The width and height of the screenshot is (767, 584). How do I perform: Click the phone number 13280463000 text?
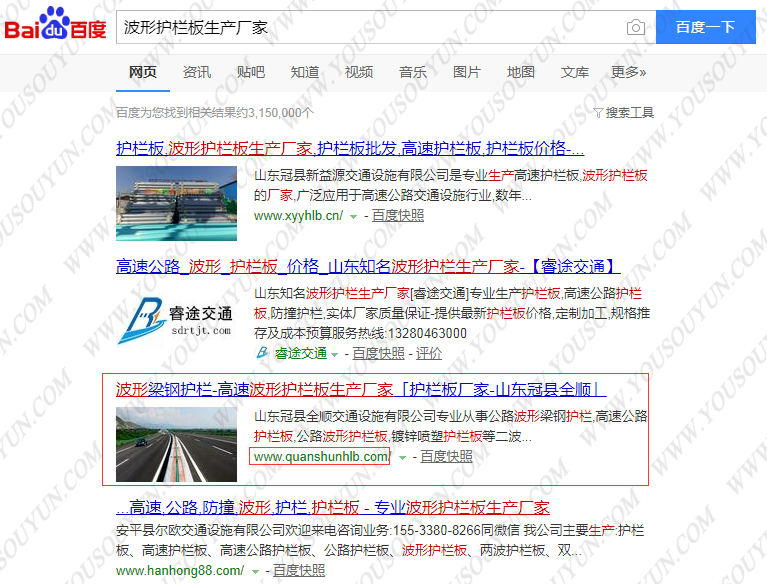(x=427, y=334)
